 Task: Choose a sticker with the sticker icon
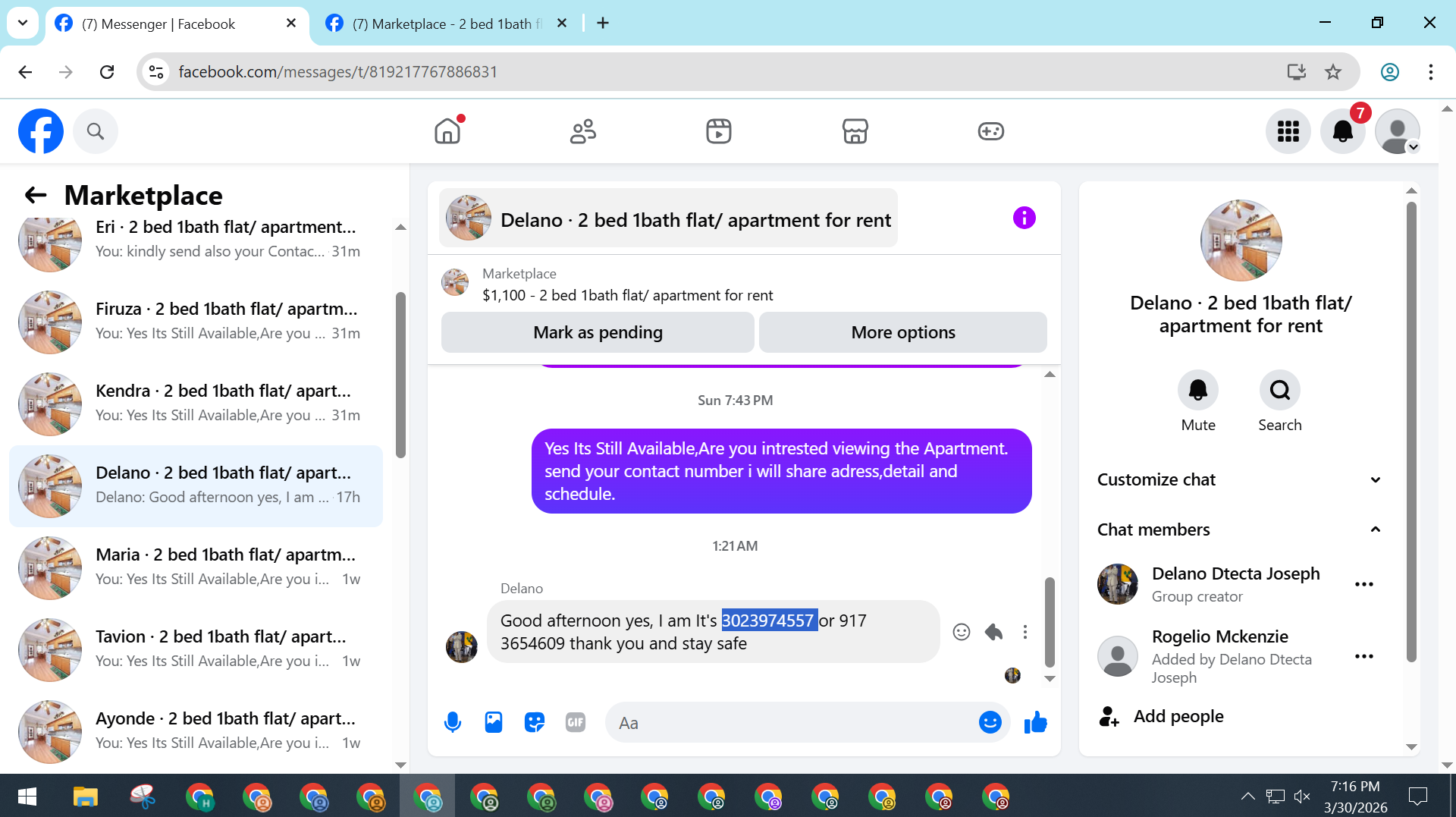[535, 722]
